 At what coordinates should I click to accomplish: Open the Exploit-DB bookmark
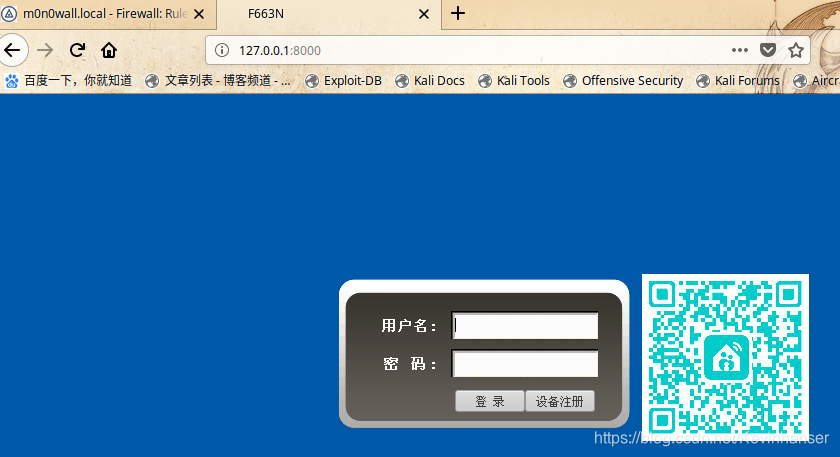point(343,81)
